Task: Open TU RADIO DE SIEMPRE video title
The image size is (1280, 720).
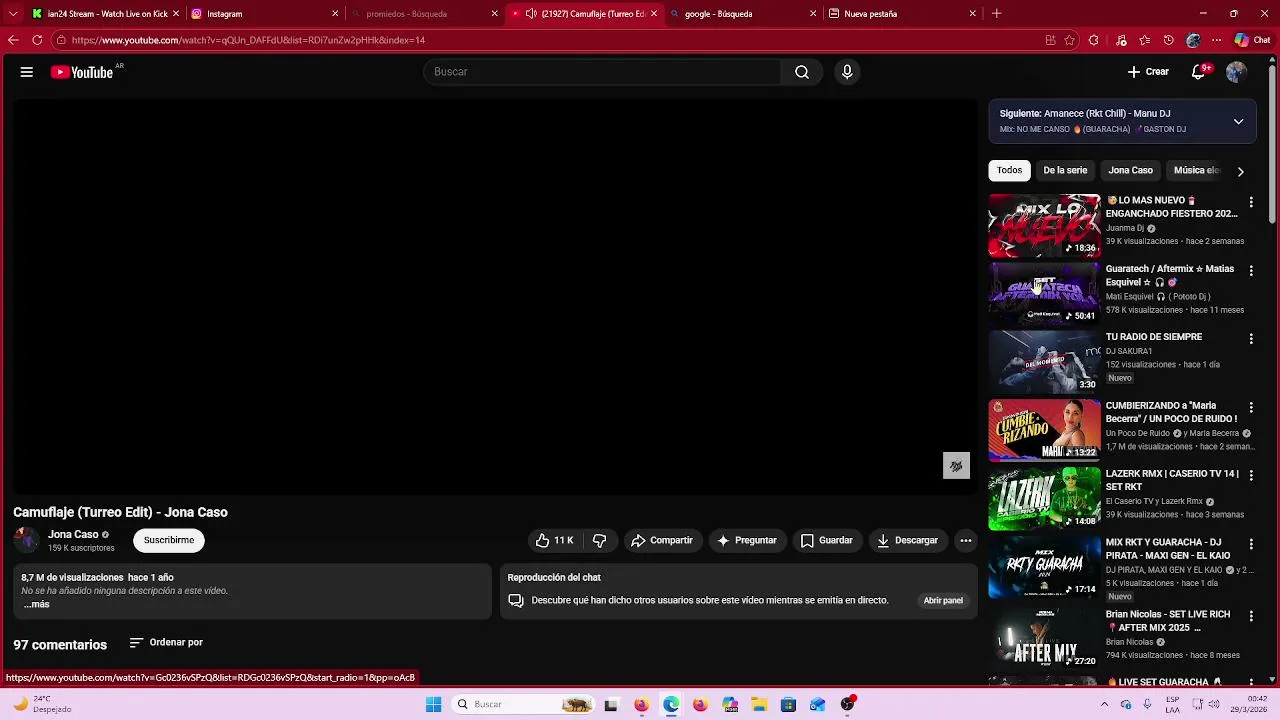Action: tap(1154, 337)
